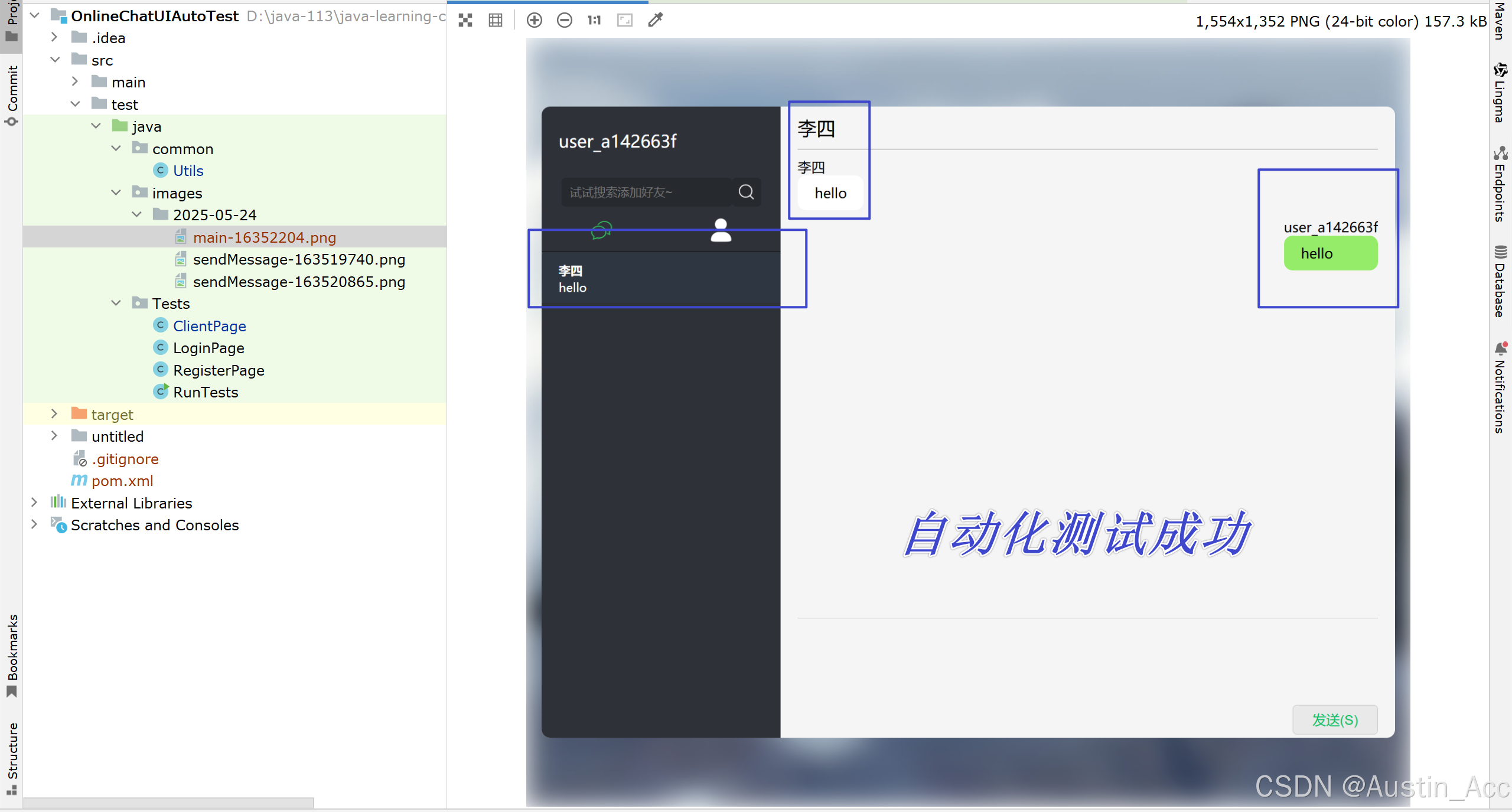Viewport: 1512px width, 812px height.
Task: Open the sendMessage-163519740.png file
Action: (298, 260)
